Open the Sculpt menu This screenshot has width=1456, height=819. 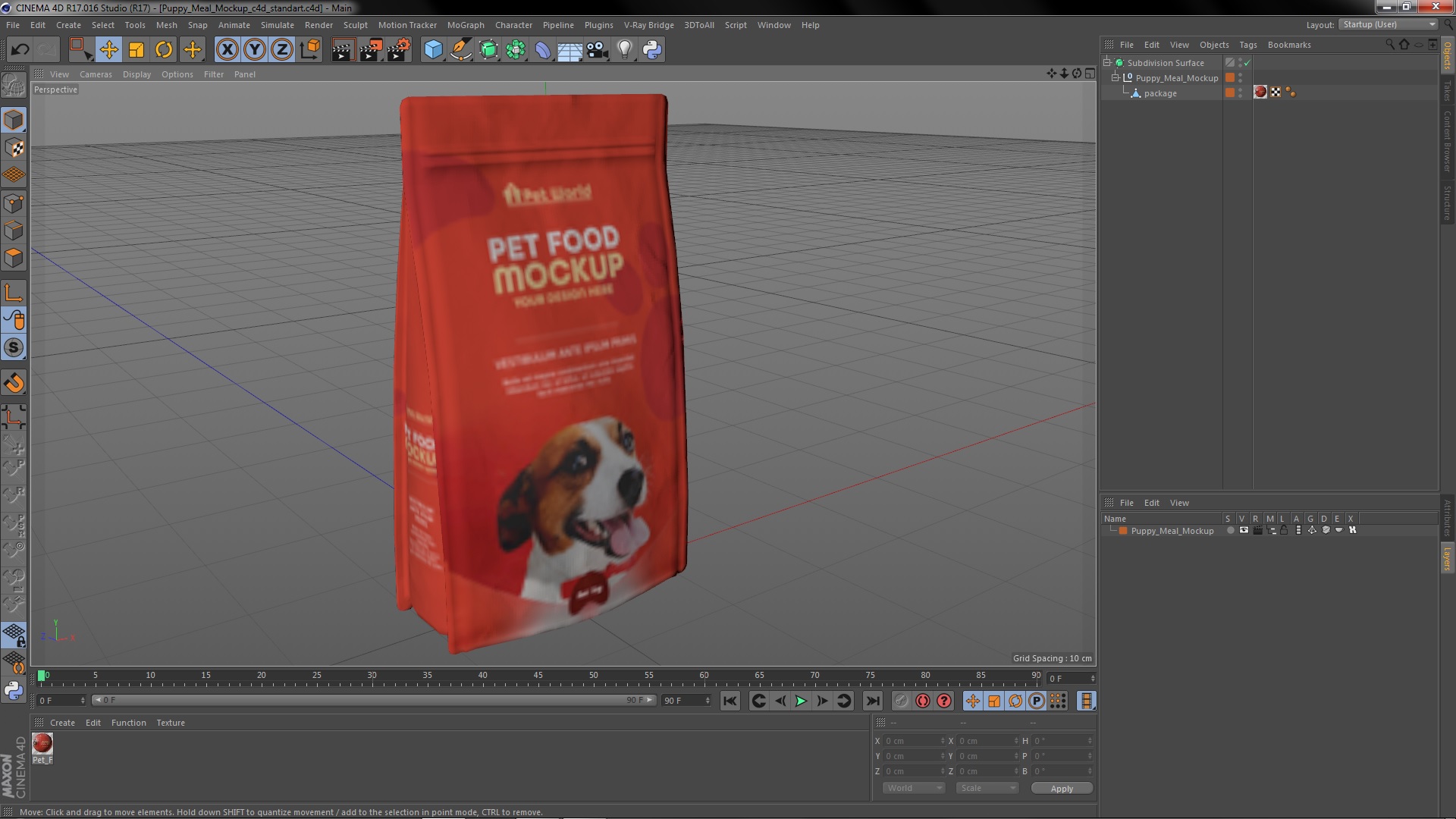point(355,25)
